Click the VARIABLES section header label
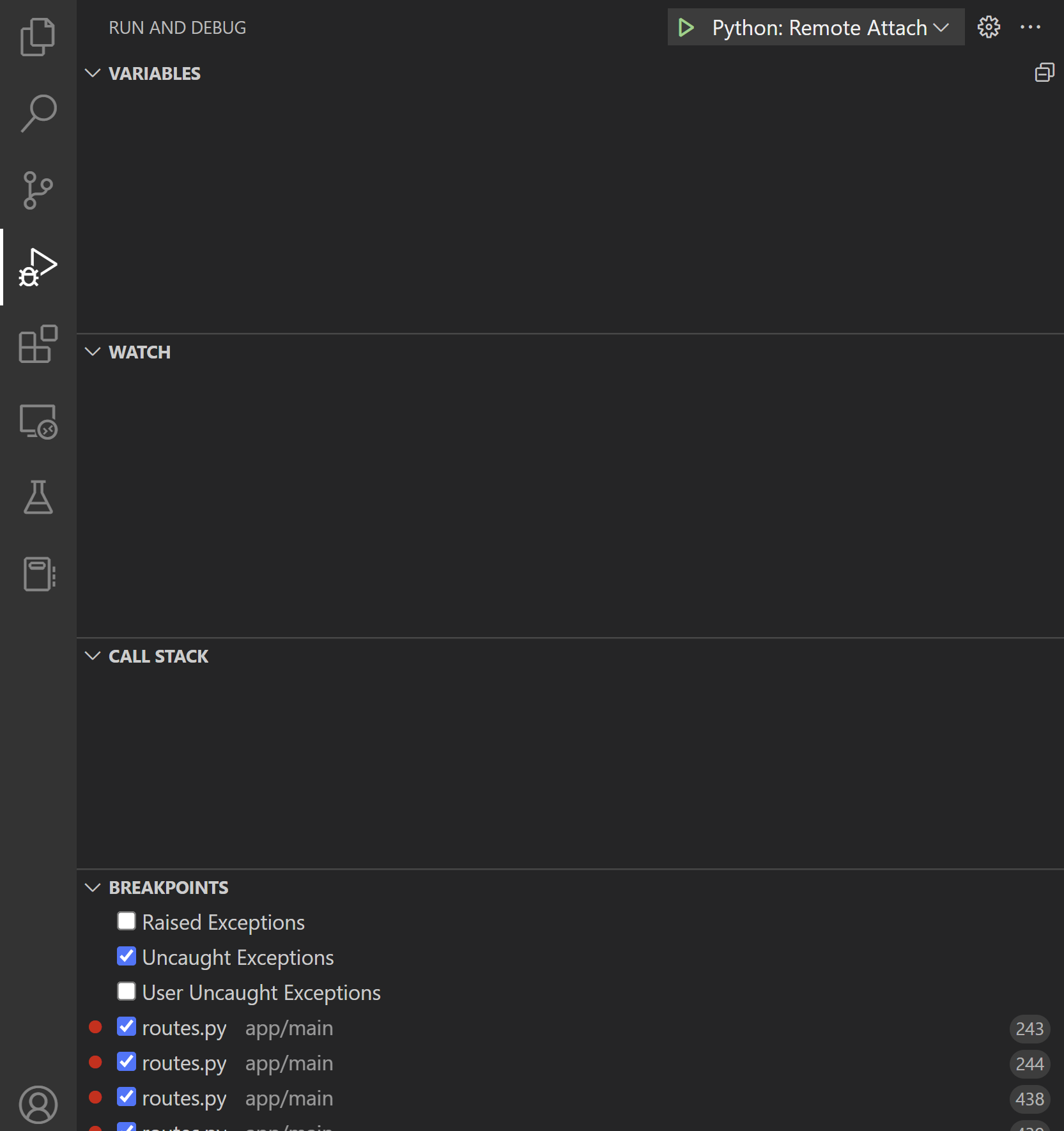 (155, 74)
